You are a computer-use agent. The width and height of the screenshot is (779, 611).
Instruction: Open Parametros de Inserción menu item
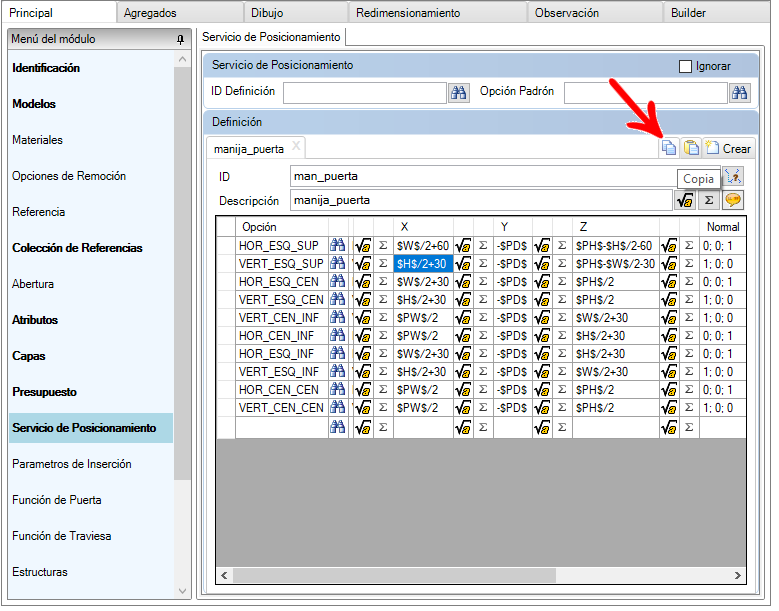pyautogui.click(x=72, y=464)
